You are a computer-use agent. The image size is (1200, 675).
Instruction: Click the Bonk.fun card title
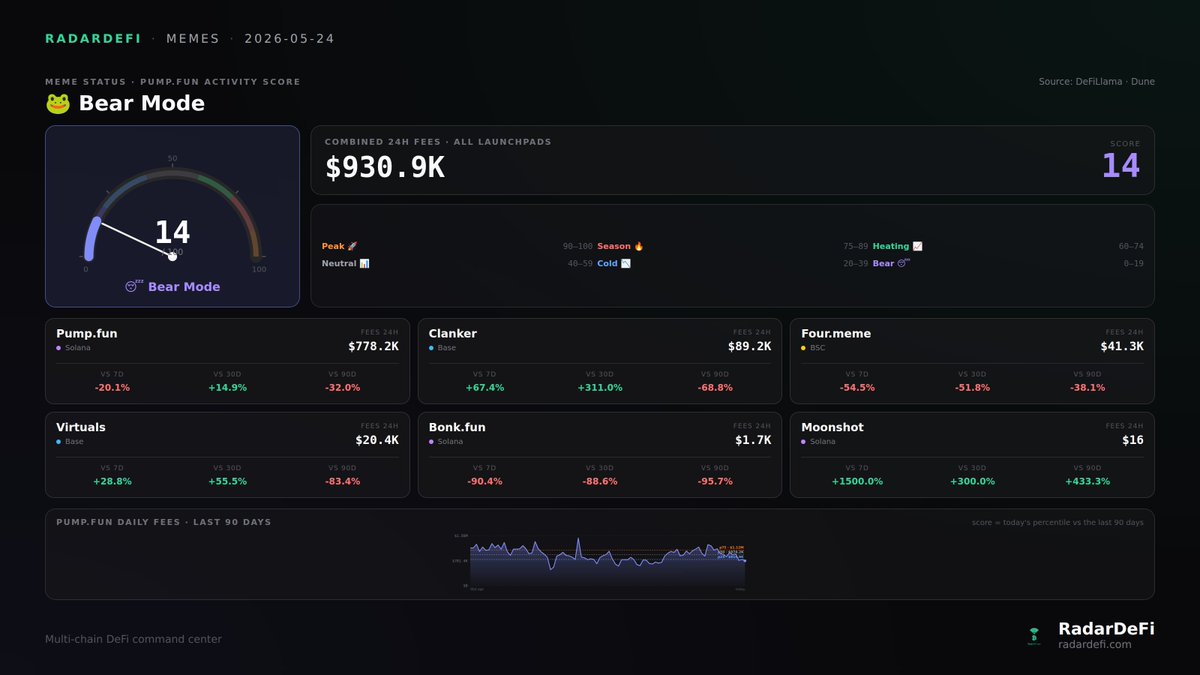tap(457, 427)
